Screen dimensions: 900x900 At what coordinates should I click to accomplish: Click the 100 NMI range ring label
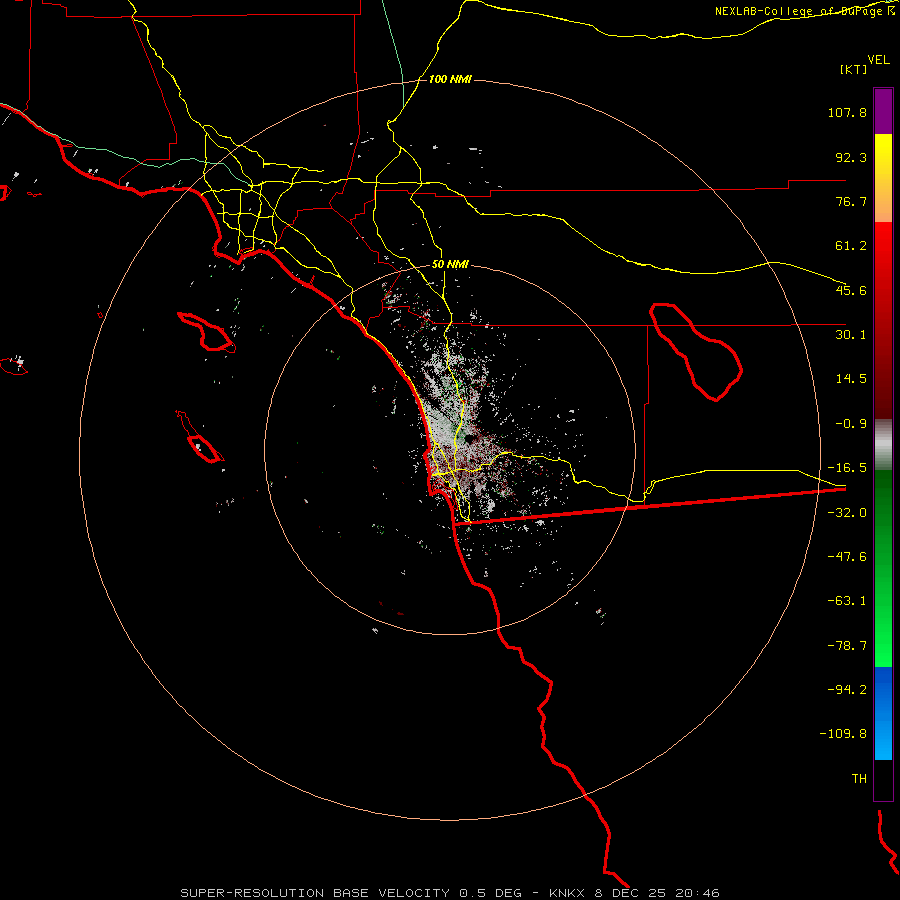click(x=450, y=79)
